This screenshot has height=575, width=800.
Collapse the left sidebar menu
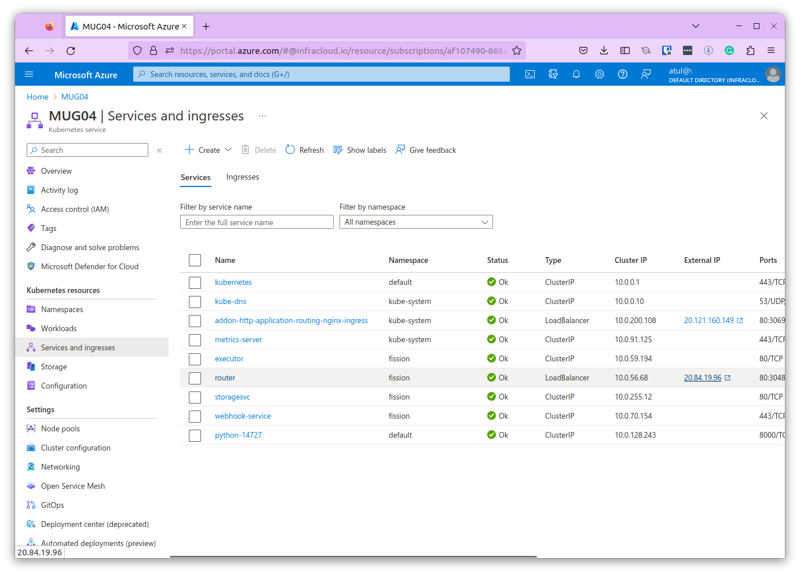click(x=159, y=150)
